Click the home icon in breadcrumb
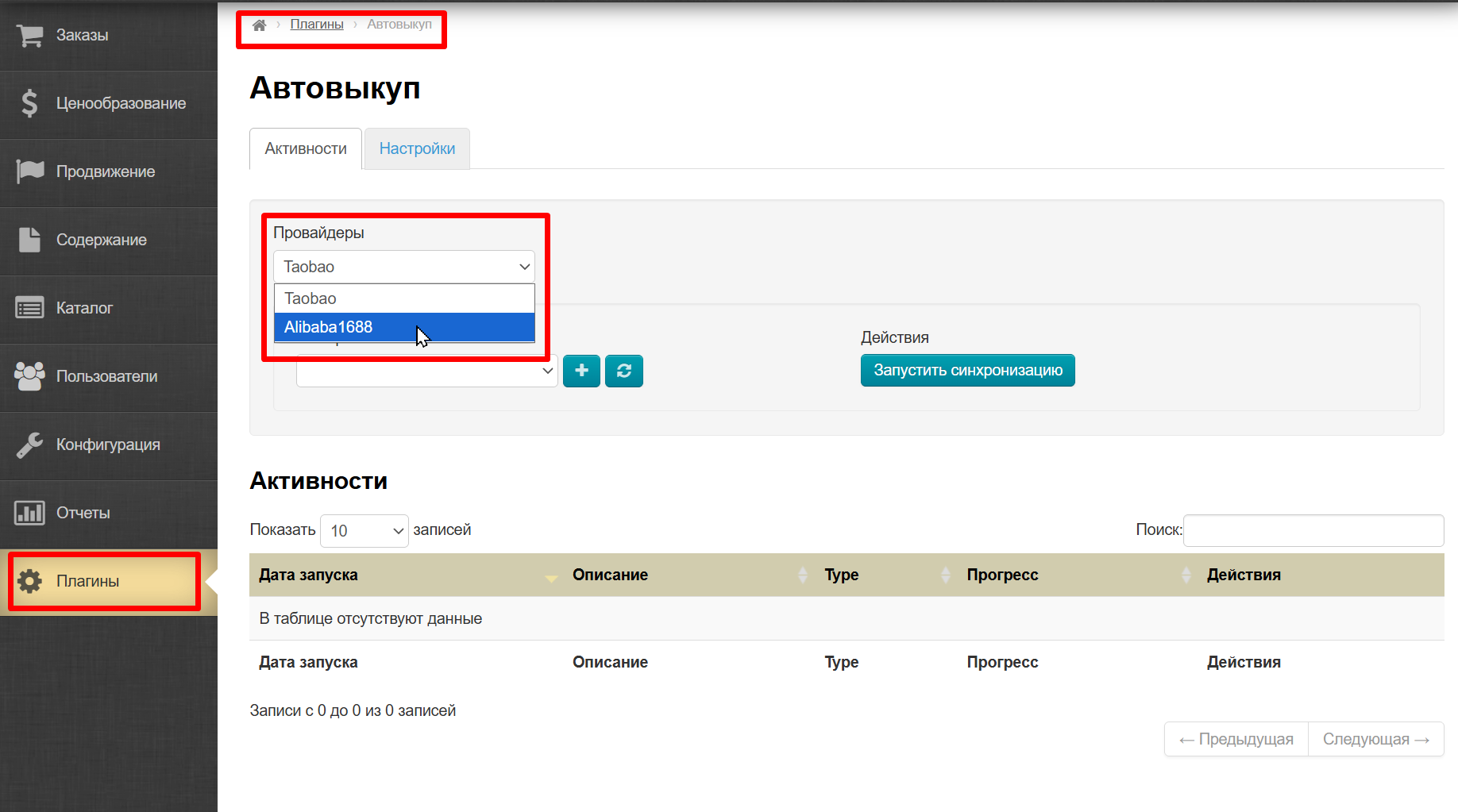The height and width of the screenshot is (812, 1458). pos(259,25)
